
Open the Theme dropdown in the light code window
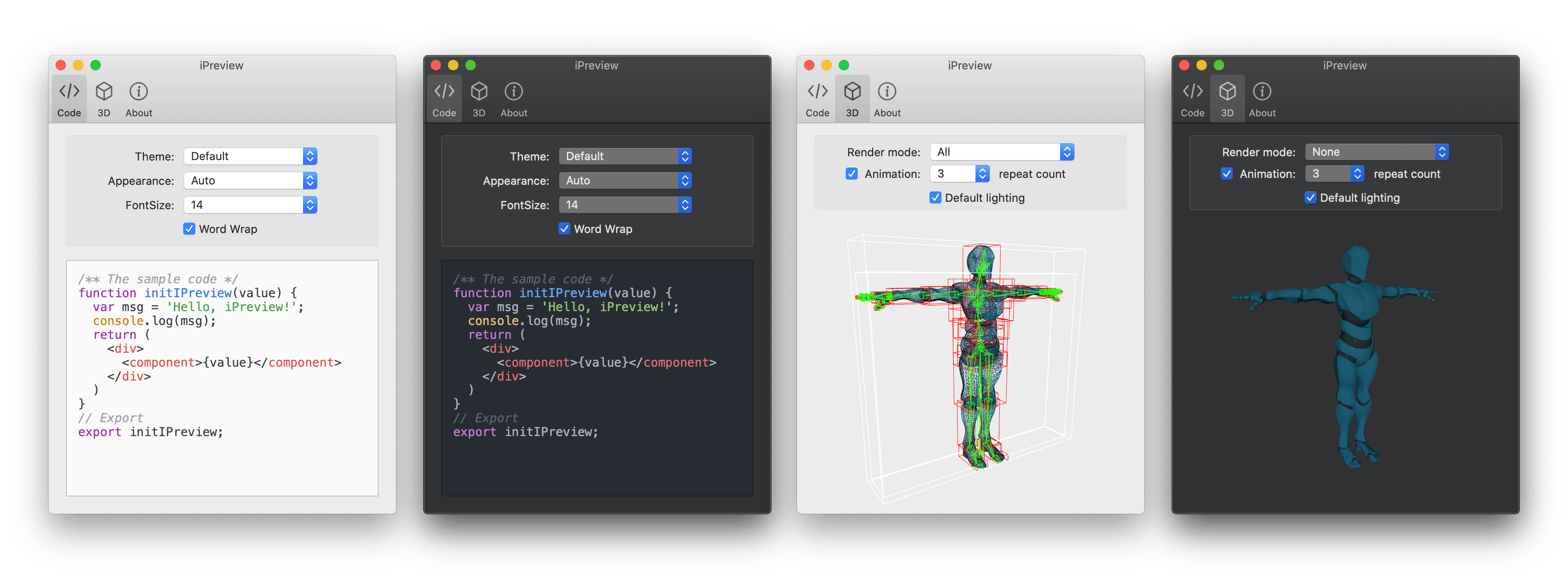250,156
